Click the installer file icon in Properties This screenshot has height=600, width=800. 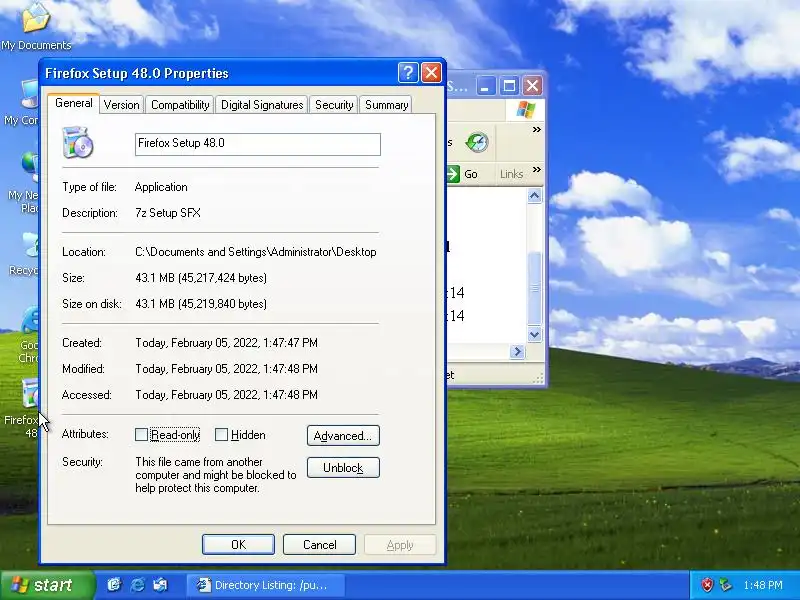click(78, 143)
